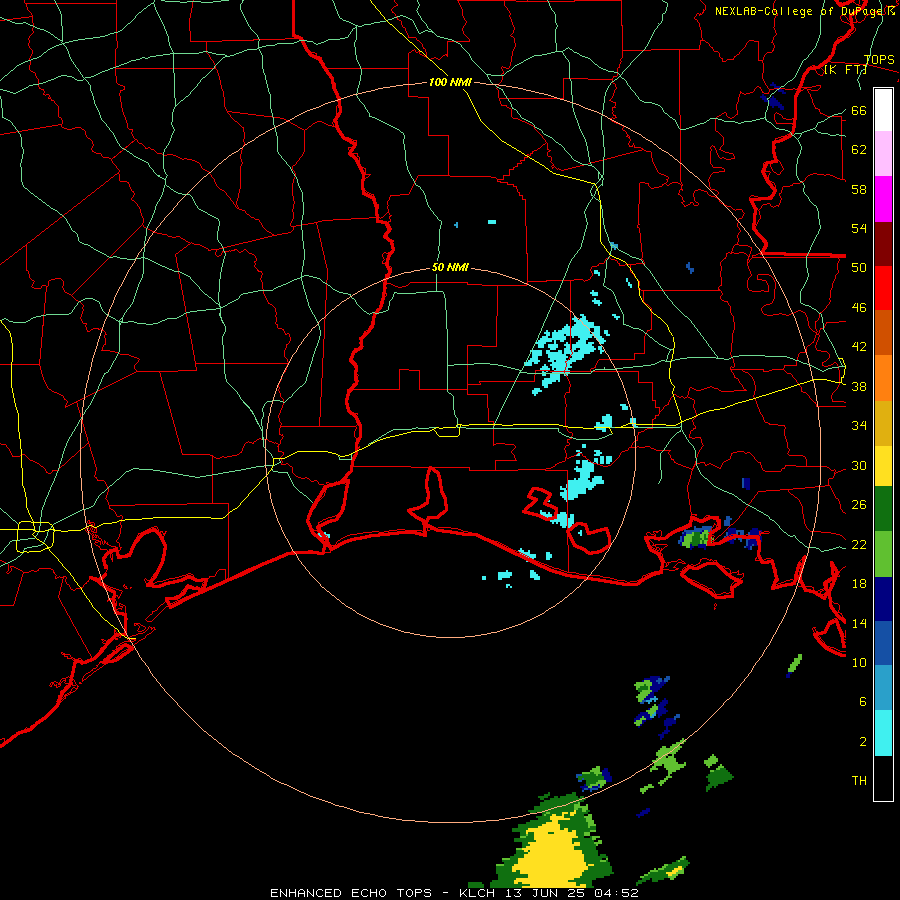900x900 pixels.
Task: Click the '6' legend value
Action: pos(862,701)
